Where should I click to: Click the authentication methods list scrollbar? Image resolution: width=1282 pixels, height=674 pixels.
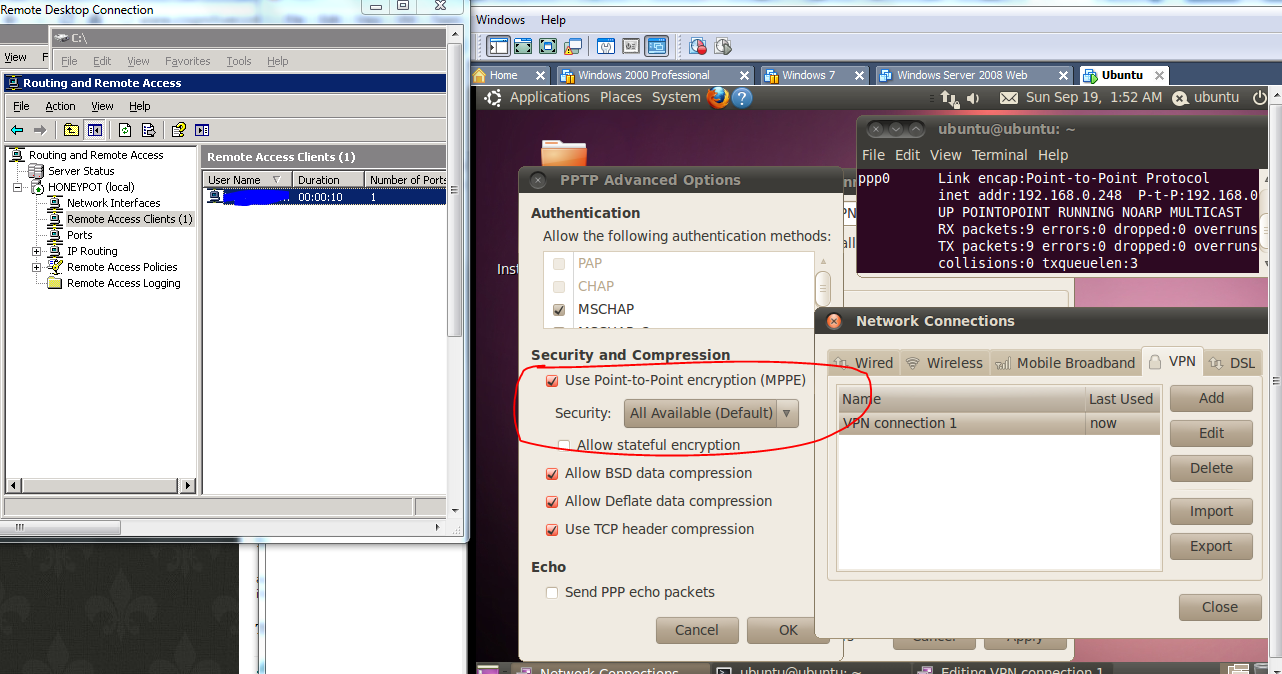[x=824, y=290]
